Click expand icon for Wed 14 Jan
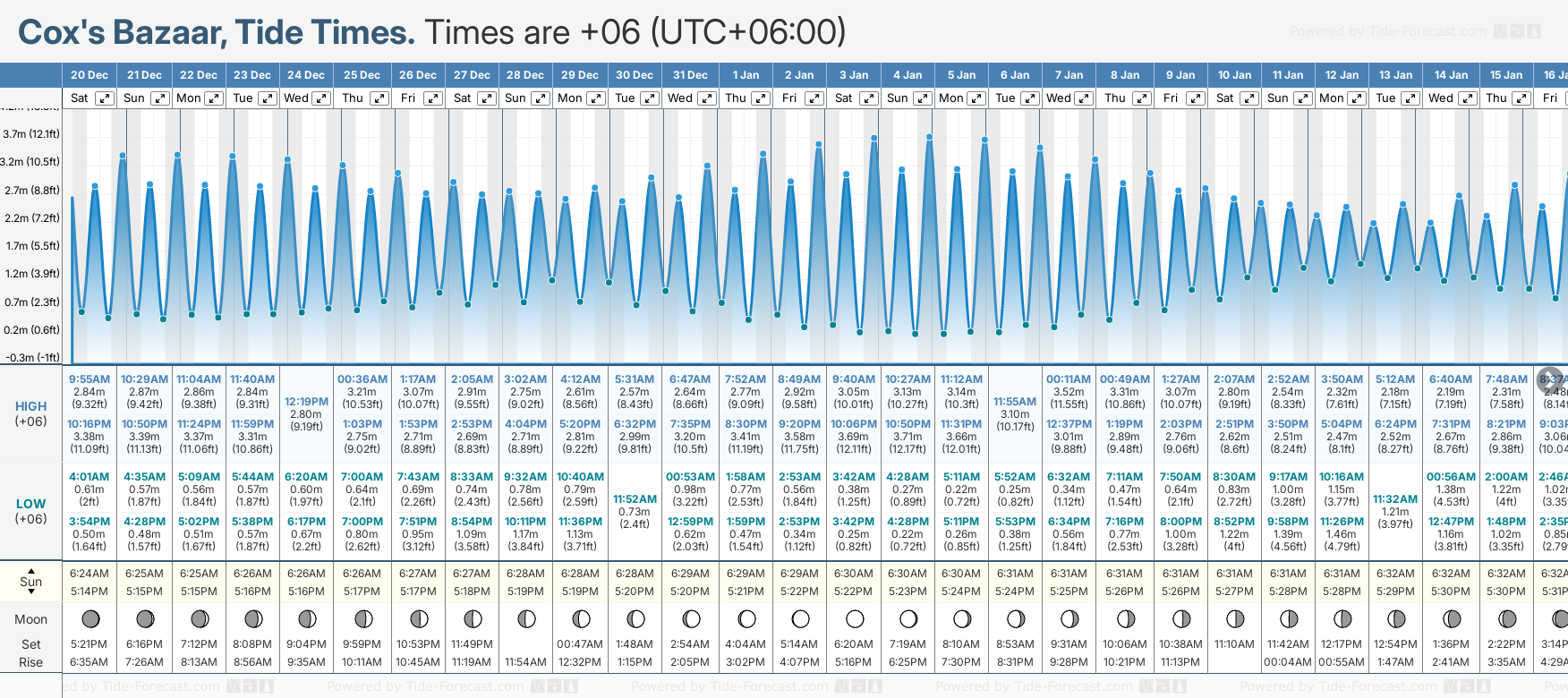The width and height of the screenshot is (1568, 698). coord(1468,98)
